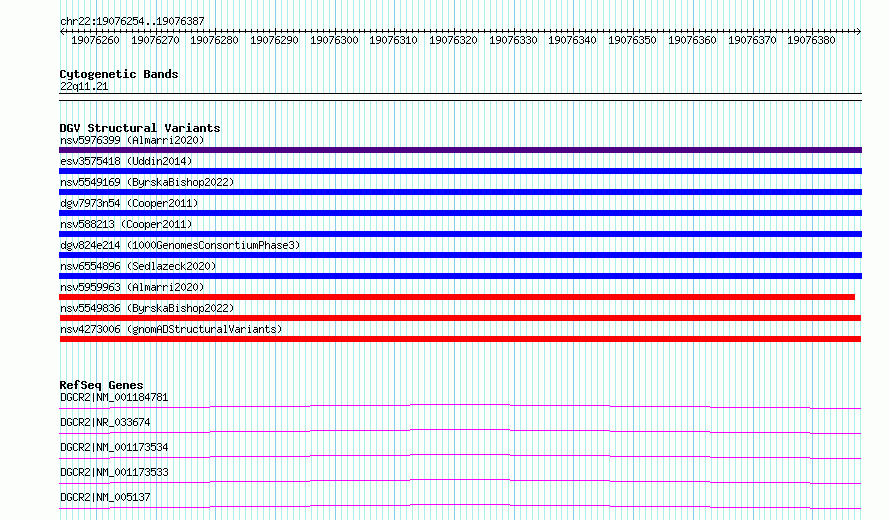890x520 pixels.
Task: Click the blue dgv824e214 variant bar
Action: [x=460, y=255]
